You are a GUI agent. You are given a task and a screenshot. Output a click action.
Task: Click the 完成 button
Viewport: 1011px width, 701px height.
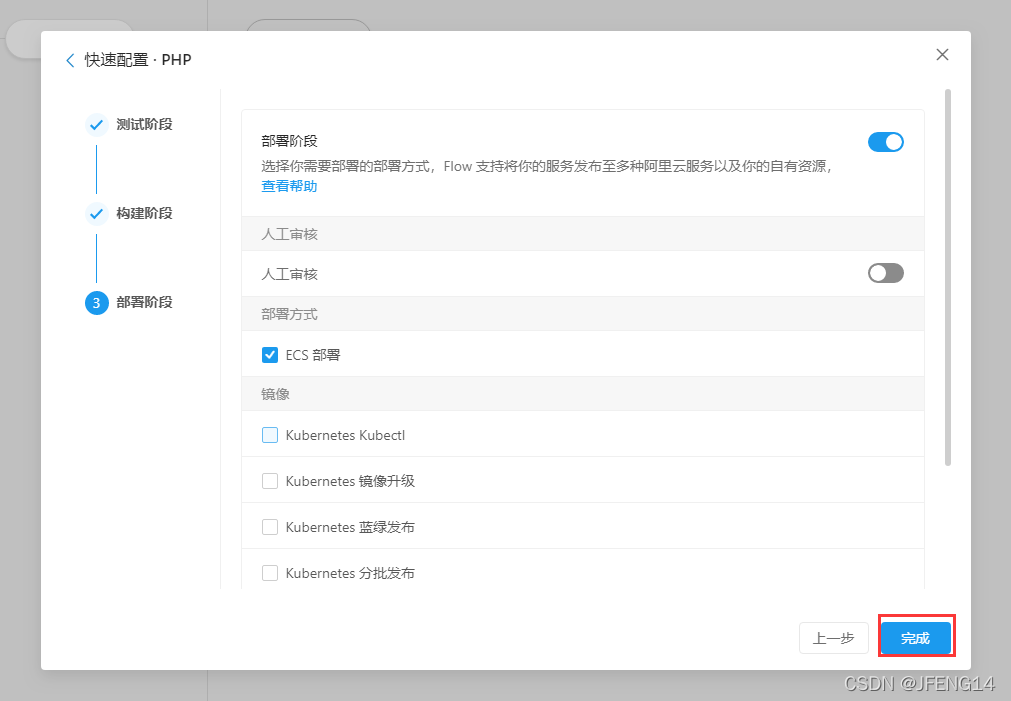pos(916,638)
